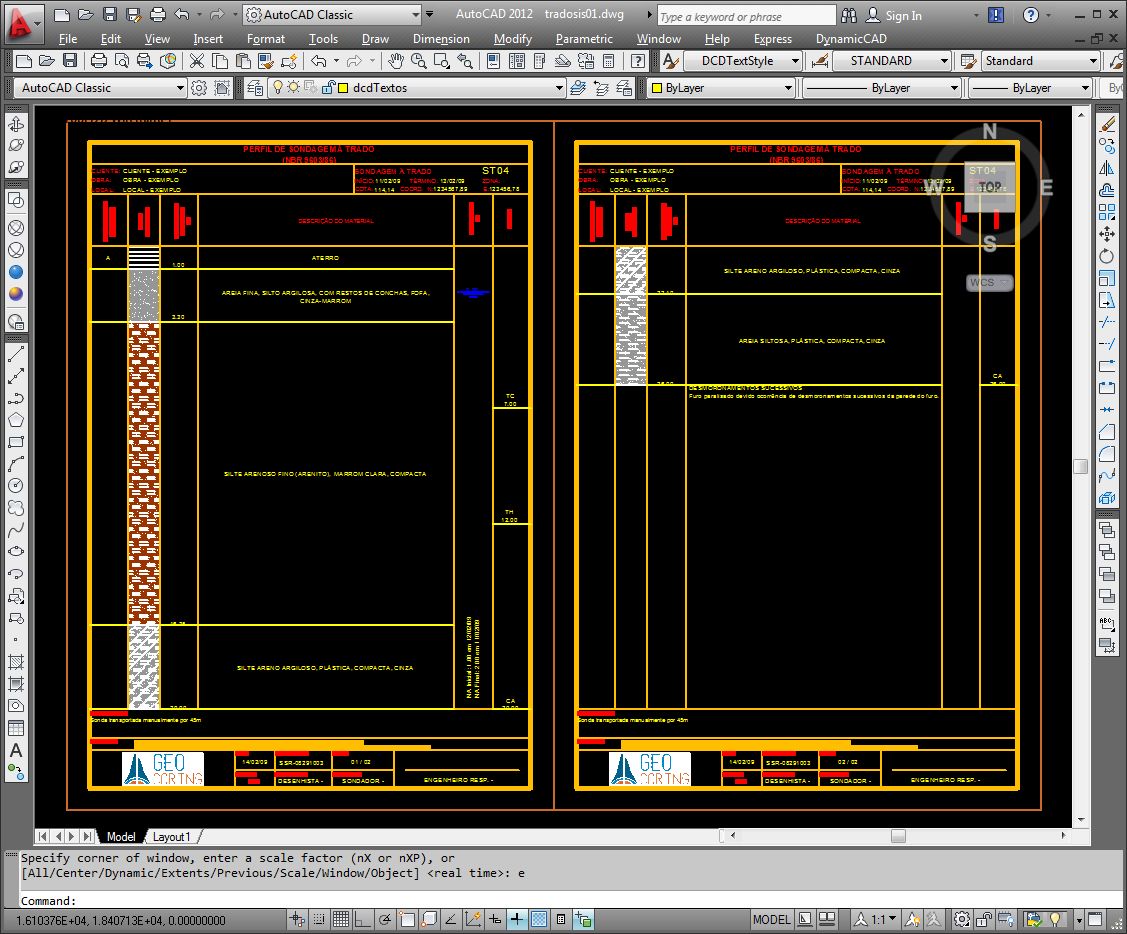This screenshot has height=934, width=1127.
Task: Activate the Pan hand tool
Action: pos(395,61)
